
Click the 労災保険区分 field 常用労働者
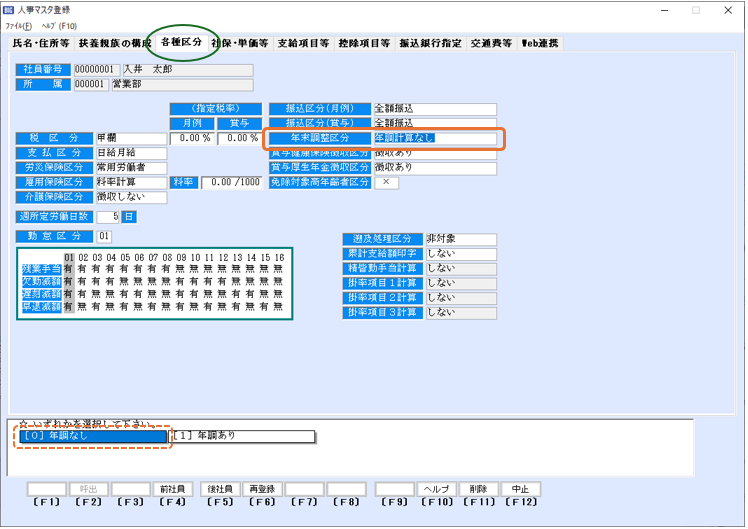pyautogui.click(x=132, y=168)
